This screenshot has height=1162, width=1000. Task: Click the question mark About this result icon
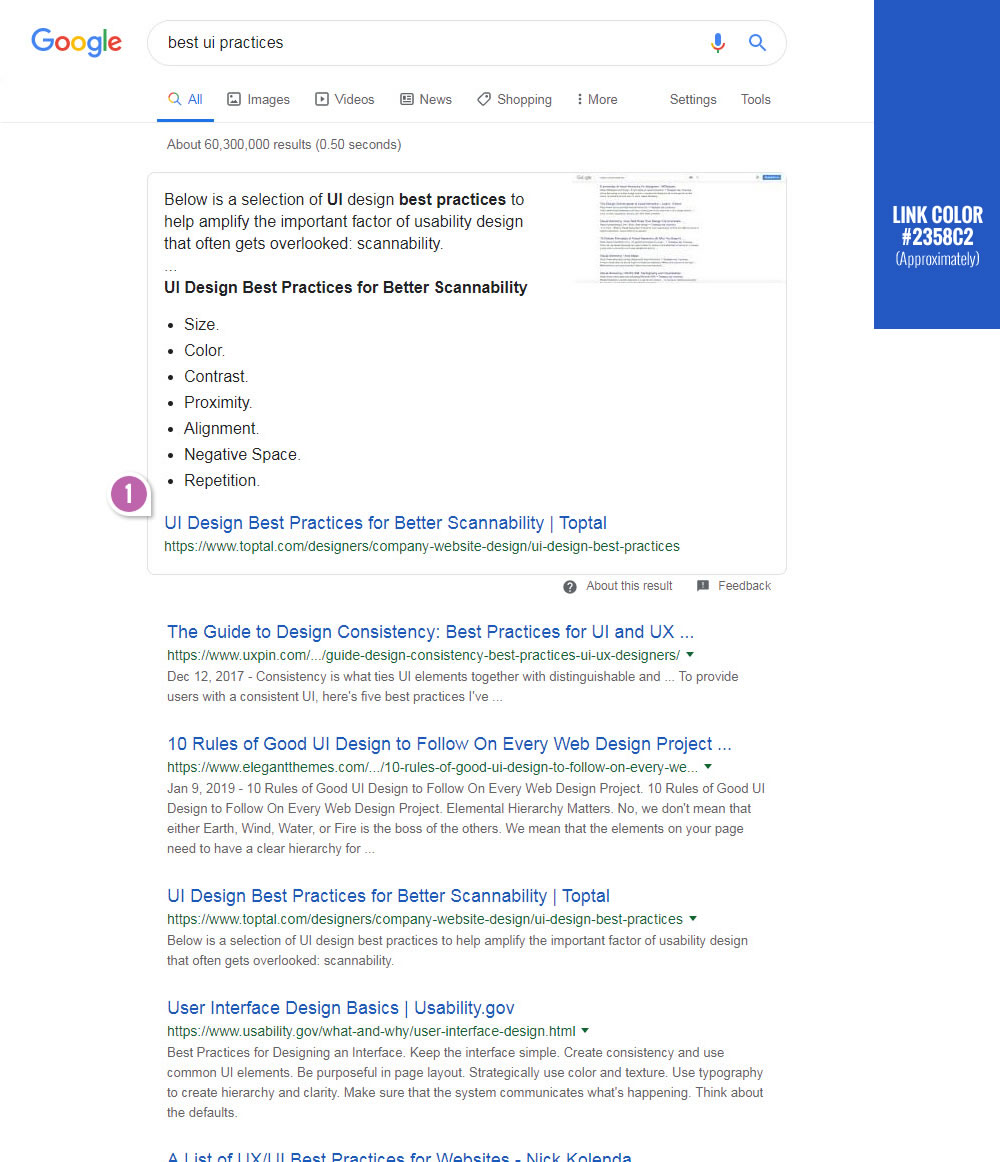570,586
